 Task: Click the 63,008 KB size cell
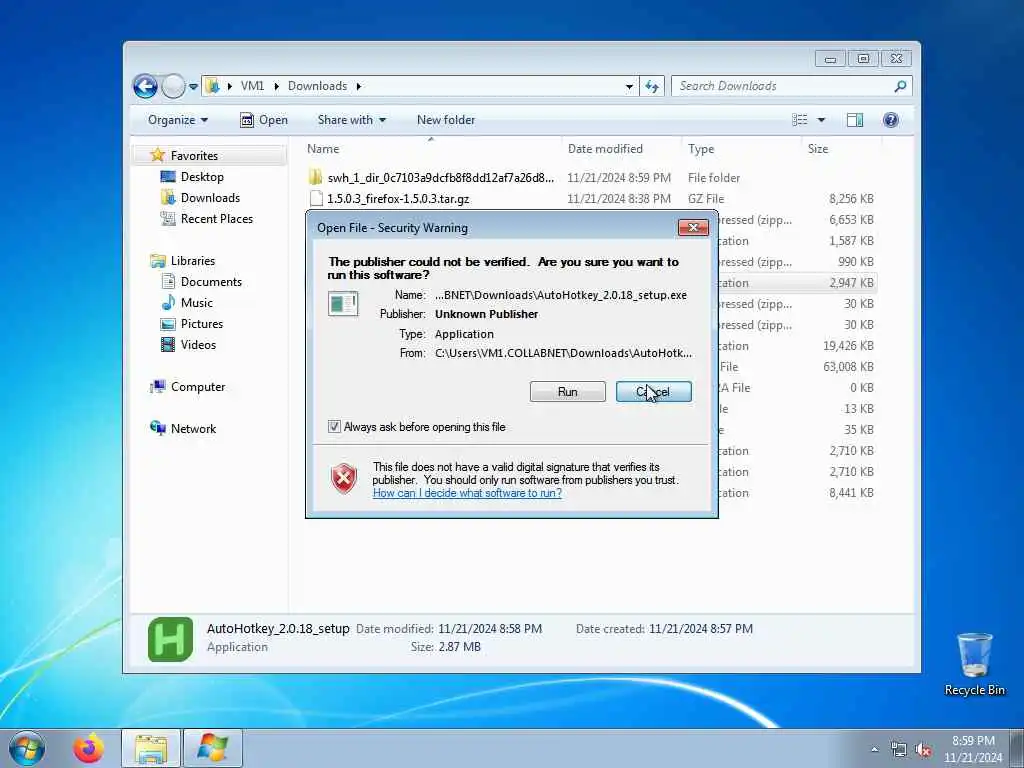coord(848,366)
